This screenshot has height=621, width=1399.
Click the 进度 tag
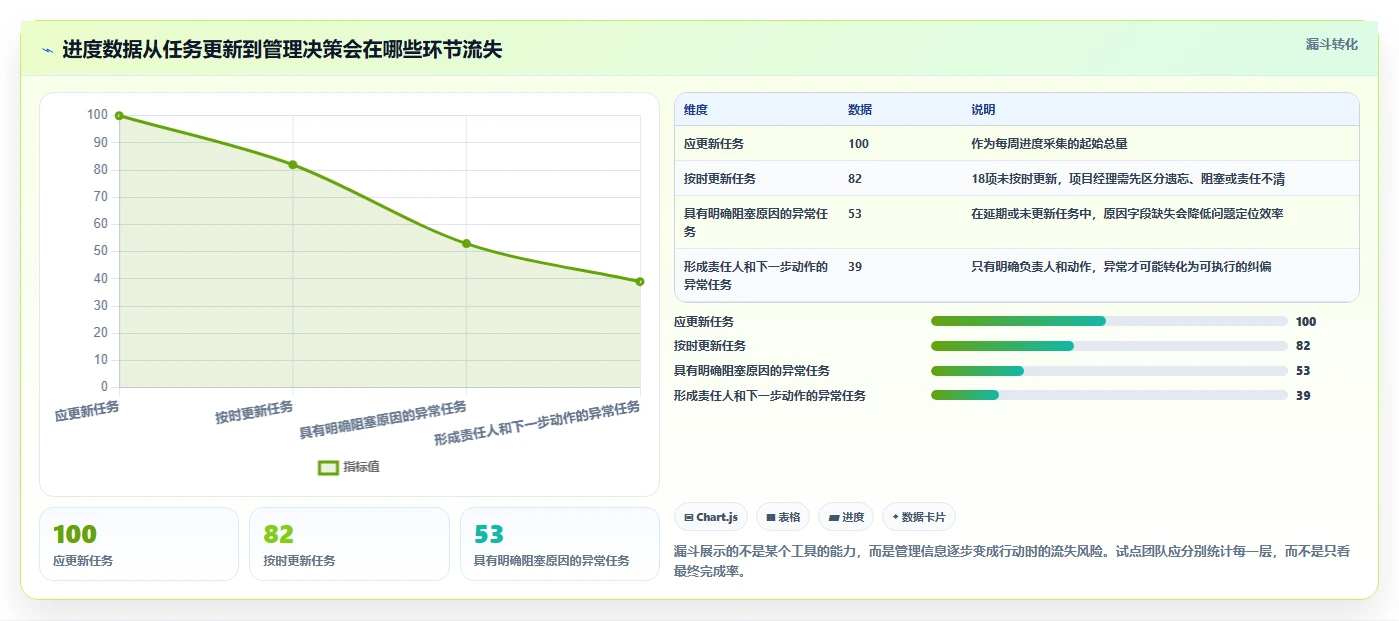(x=846, y=517)
